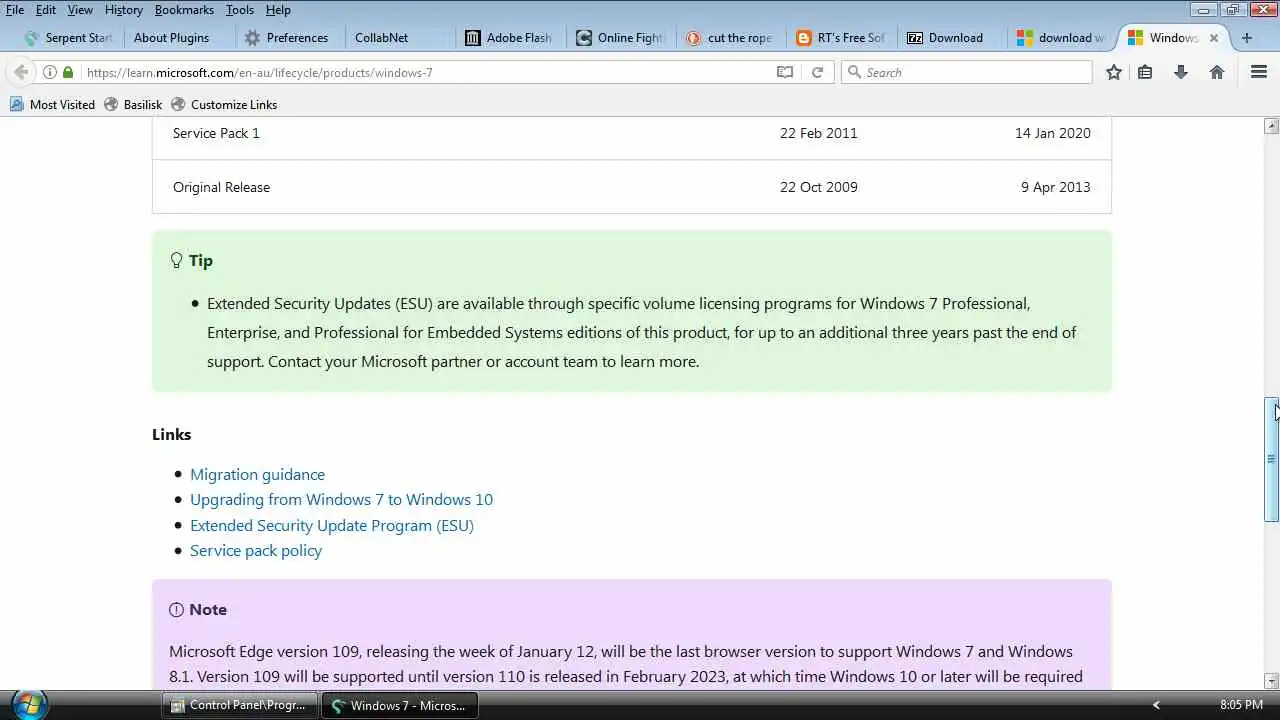Open the Help menu

278,10
